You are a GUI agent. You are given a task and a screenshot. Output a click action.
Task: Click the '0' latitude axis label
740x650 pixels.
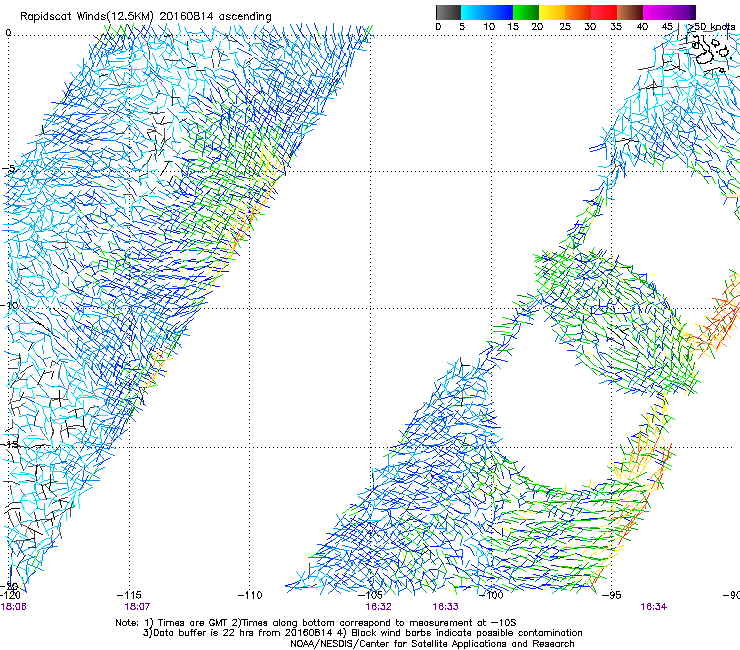pyautogui.click(x=8, y=33)
